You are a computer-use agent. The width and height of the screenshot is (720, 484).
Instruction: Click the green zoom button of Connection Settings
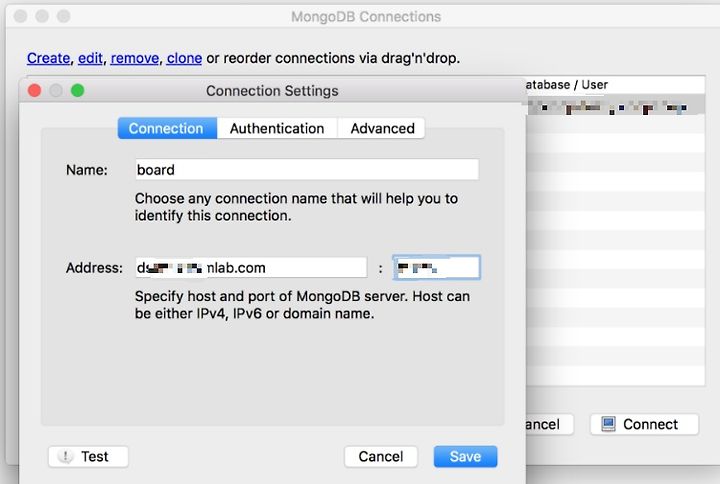point(78,90)
